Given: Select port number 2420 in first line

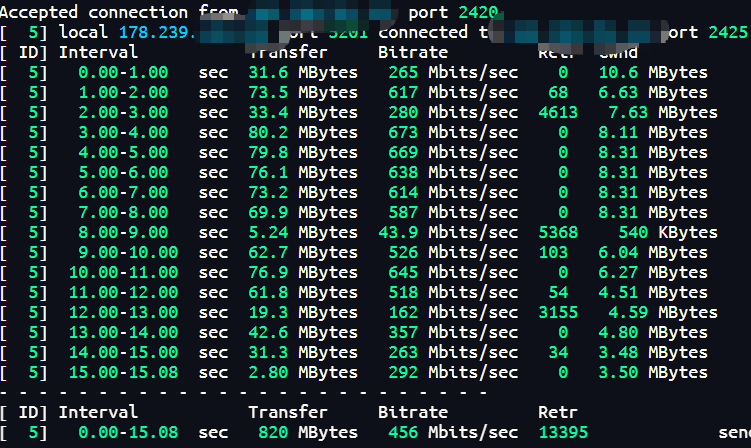Looking at the screenshot, I should (478, 12).
